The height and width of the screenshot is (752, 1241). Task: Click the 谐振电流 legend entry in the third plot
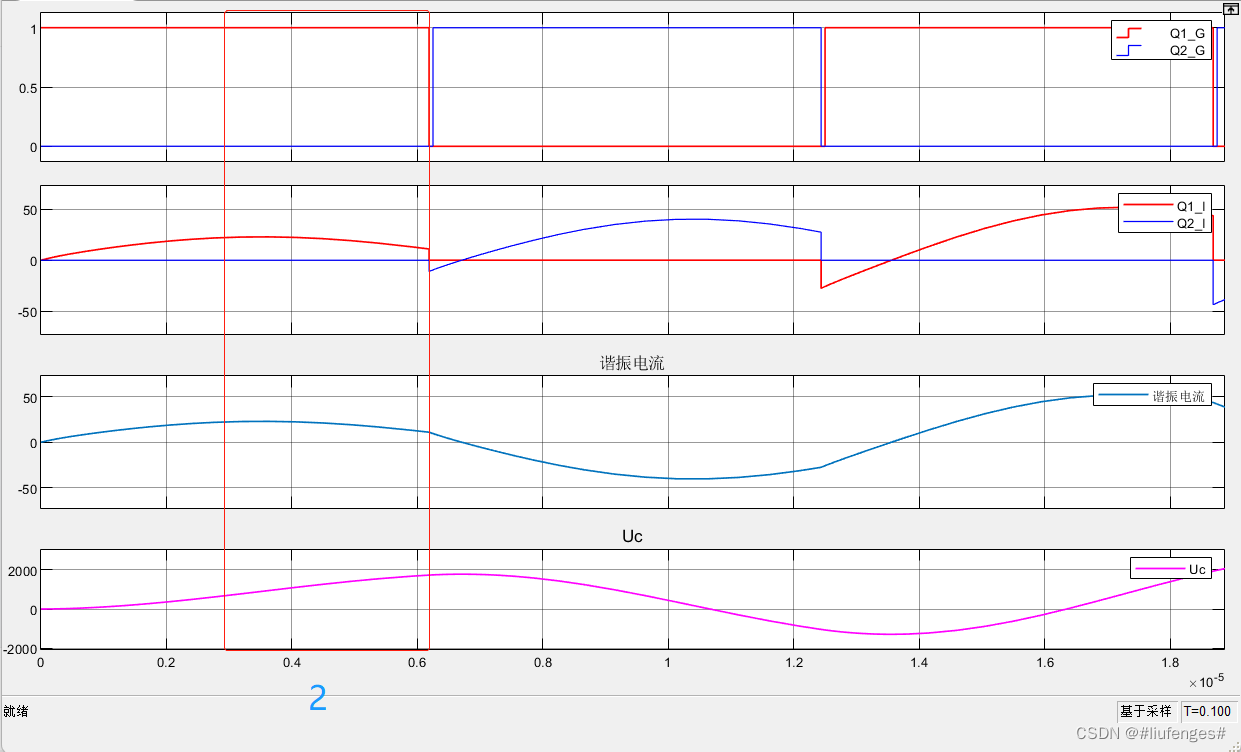(1151, 396)
